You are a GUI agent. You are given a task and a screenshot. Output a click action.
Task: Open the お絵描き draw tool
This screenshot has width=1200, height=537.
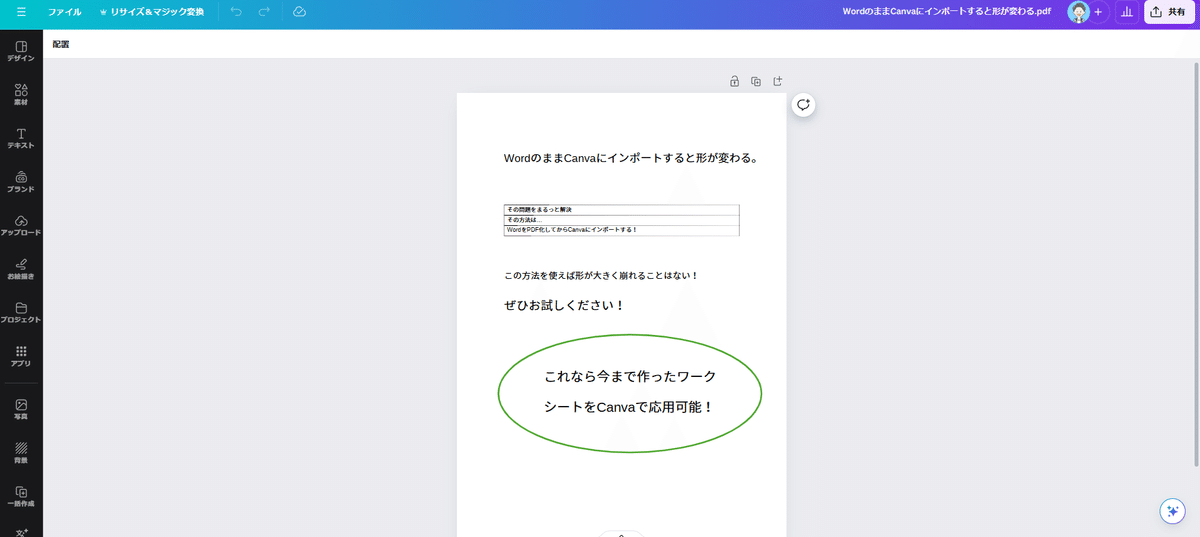(21, 268)
